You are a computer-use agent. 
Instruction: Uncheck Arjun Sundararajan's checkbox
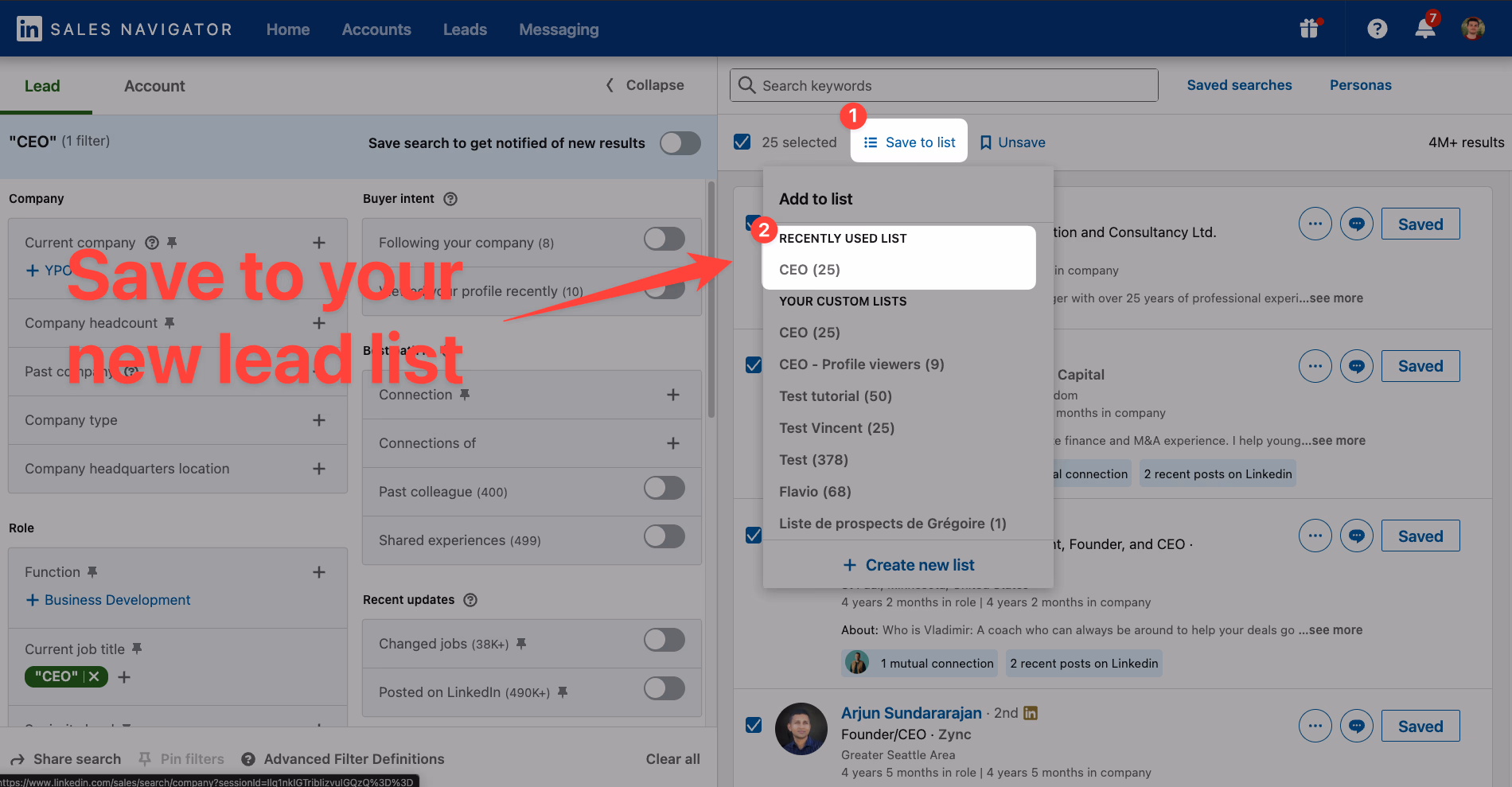pos(754,725)
